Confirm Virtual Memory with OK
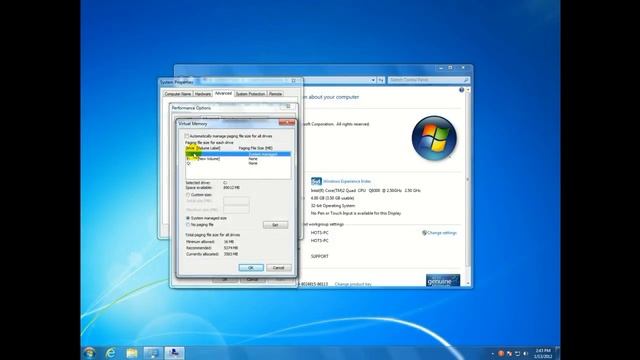640x360 pixels. tap(251, 268)
